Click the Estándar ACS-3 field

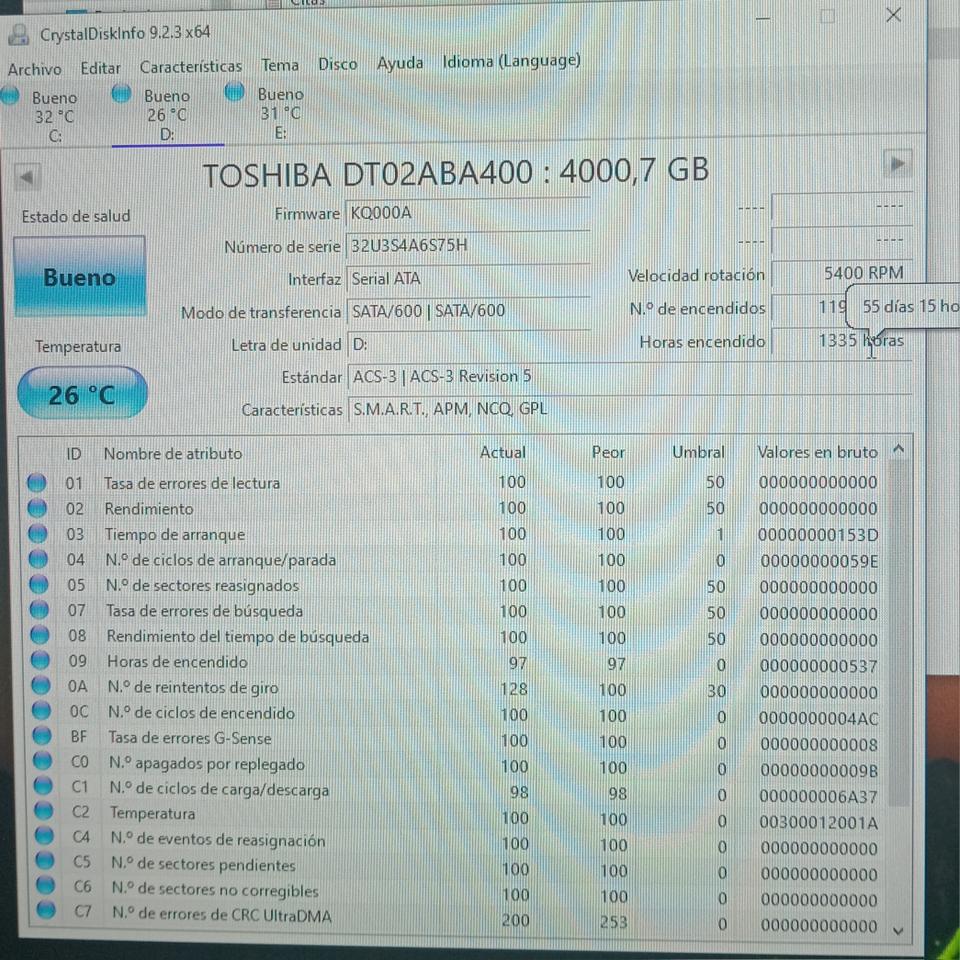(x=629, y=377)
